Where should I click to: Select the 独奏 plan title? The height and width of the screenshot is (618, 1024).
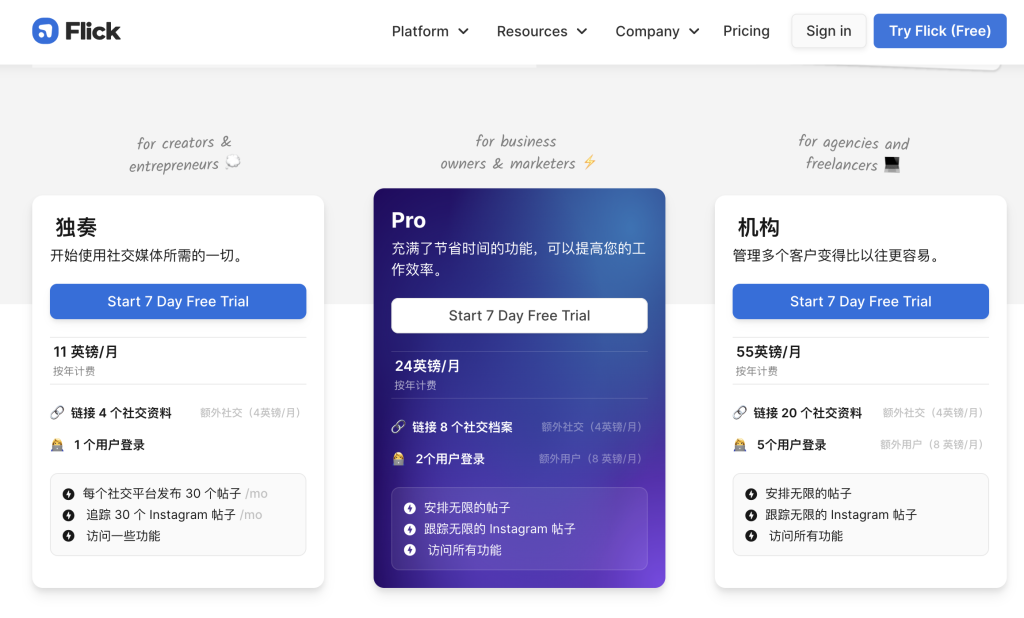(76, 227)
